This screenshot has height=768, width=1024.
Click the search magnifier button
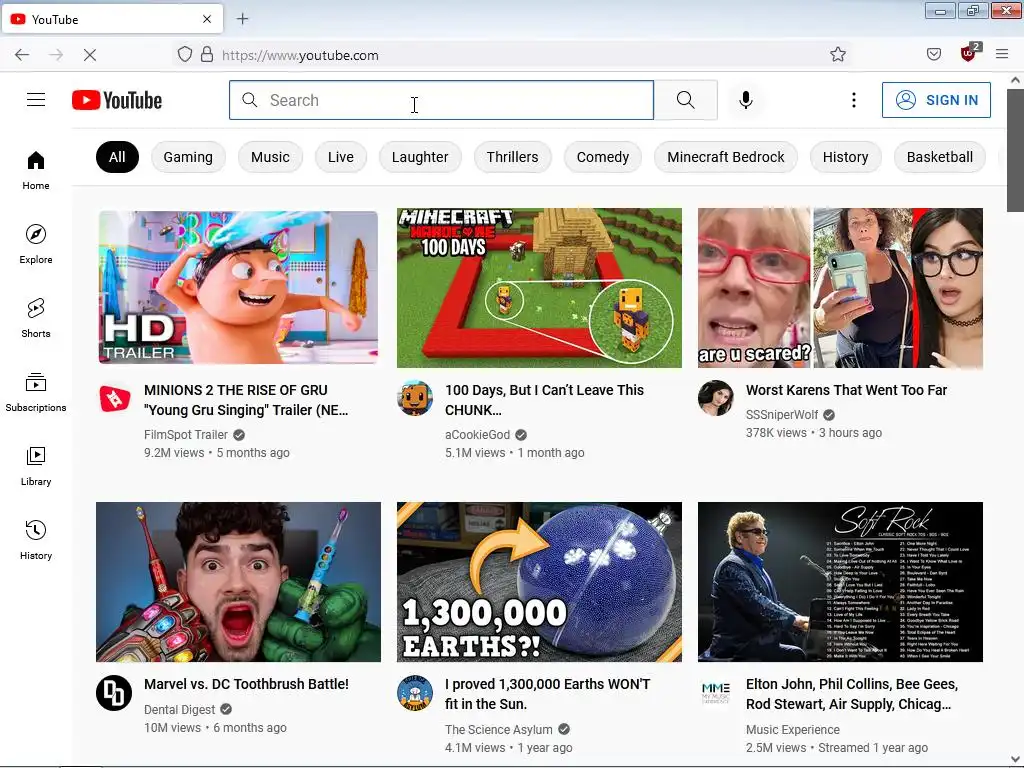686,100
